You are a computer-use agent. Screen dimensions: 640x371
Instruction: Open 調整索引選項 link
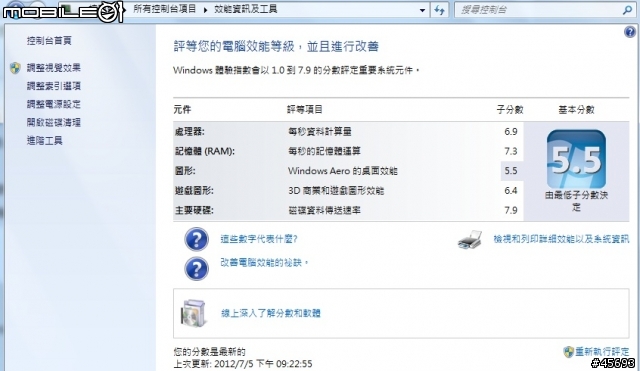pyautogui.click(x=53, y=86)
